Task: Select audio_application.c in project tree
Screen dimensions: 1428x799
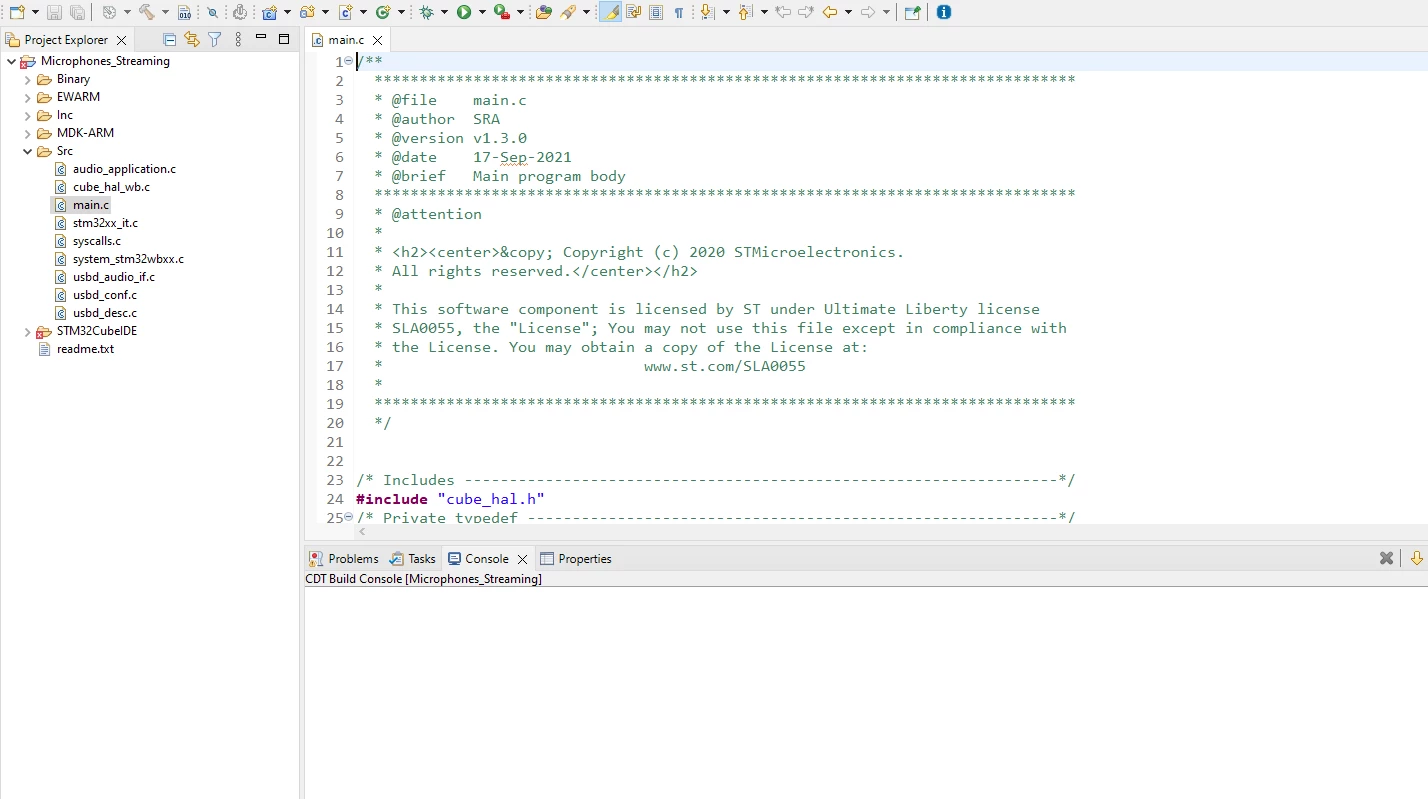Action: pos(124,169)
